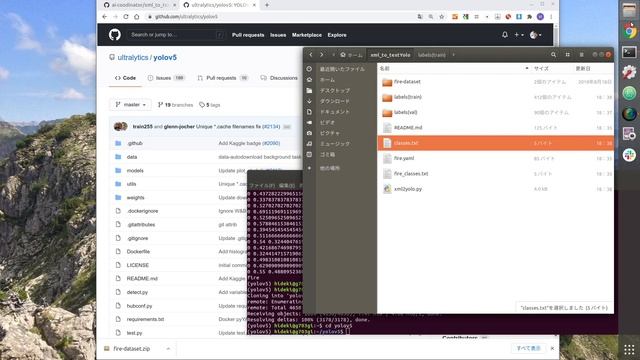
Task: Select the classes.txt file row
Action: pos(496,143)
